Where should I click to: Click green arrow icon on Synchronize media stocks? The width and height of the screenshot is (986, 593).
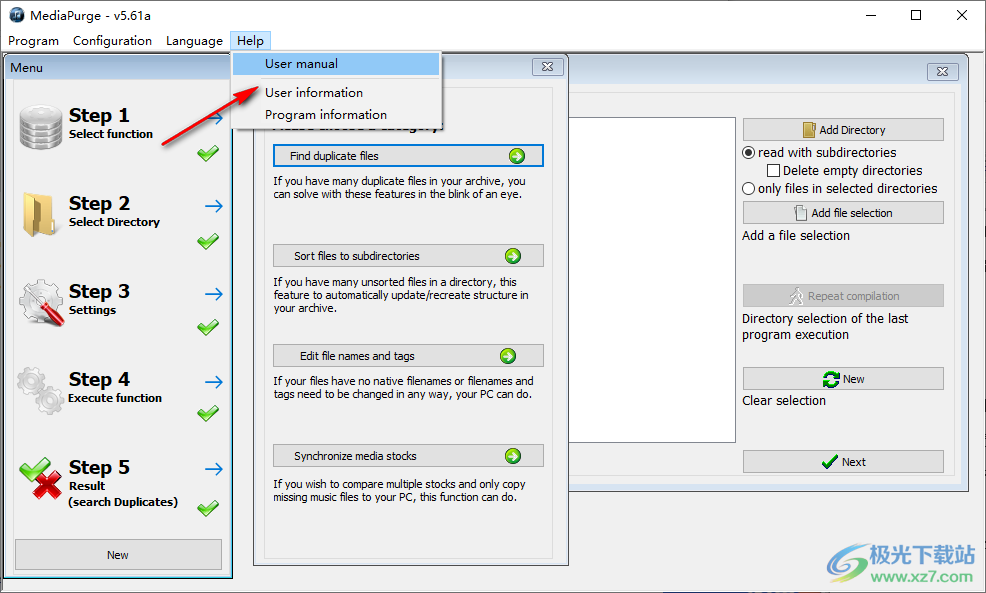tap(513, 456)
